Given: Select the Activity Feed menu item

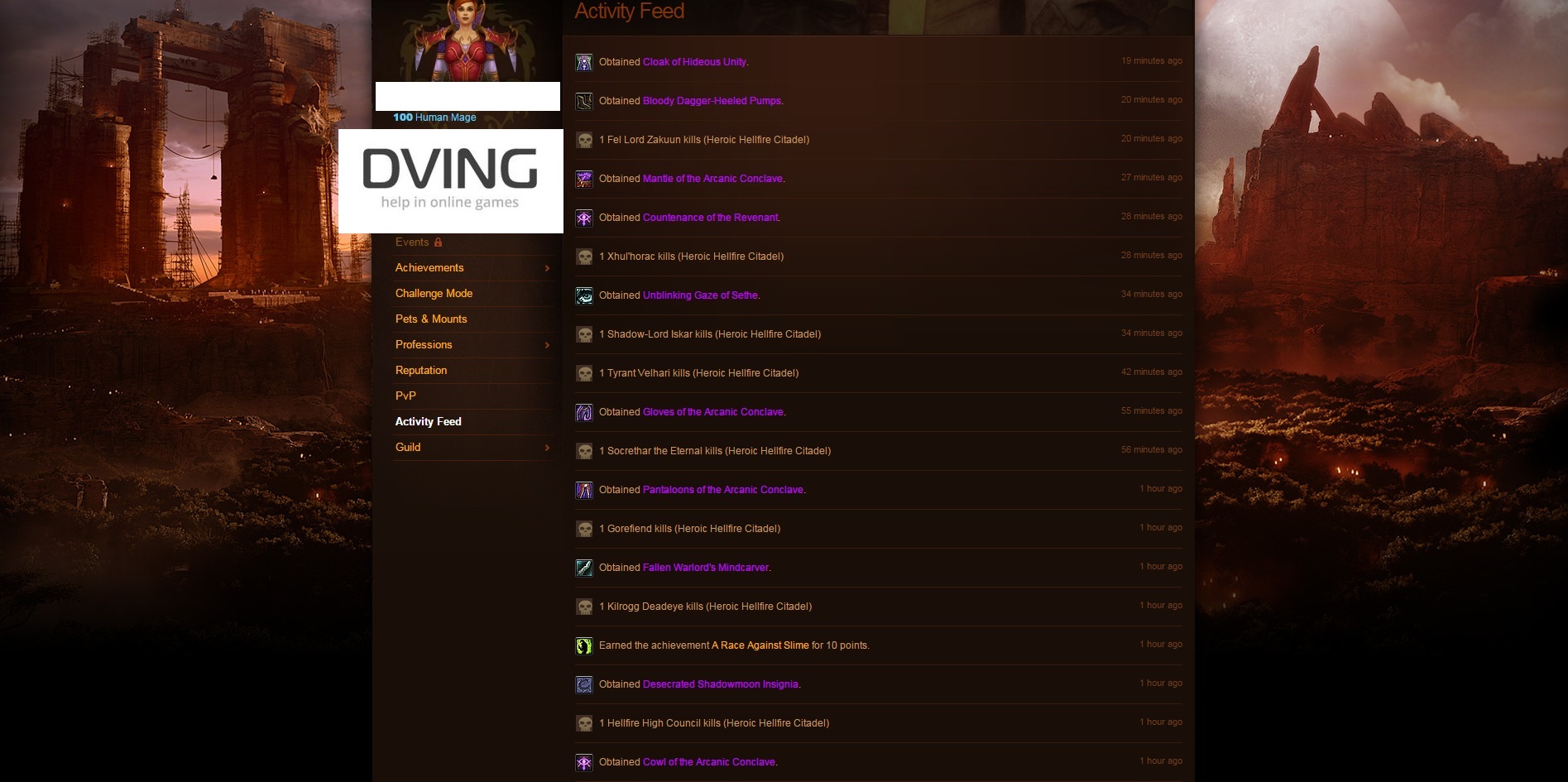Looking at the screenshot, I should pyautogui.click(x=429, y=422).
